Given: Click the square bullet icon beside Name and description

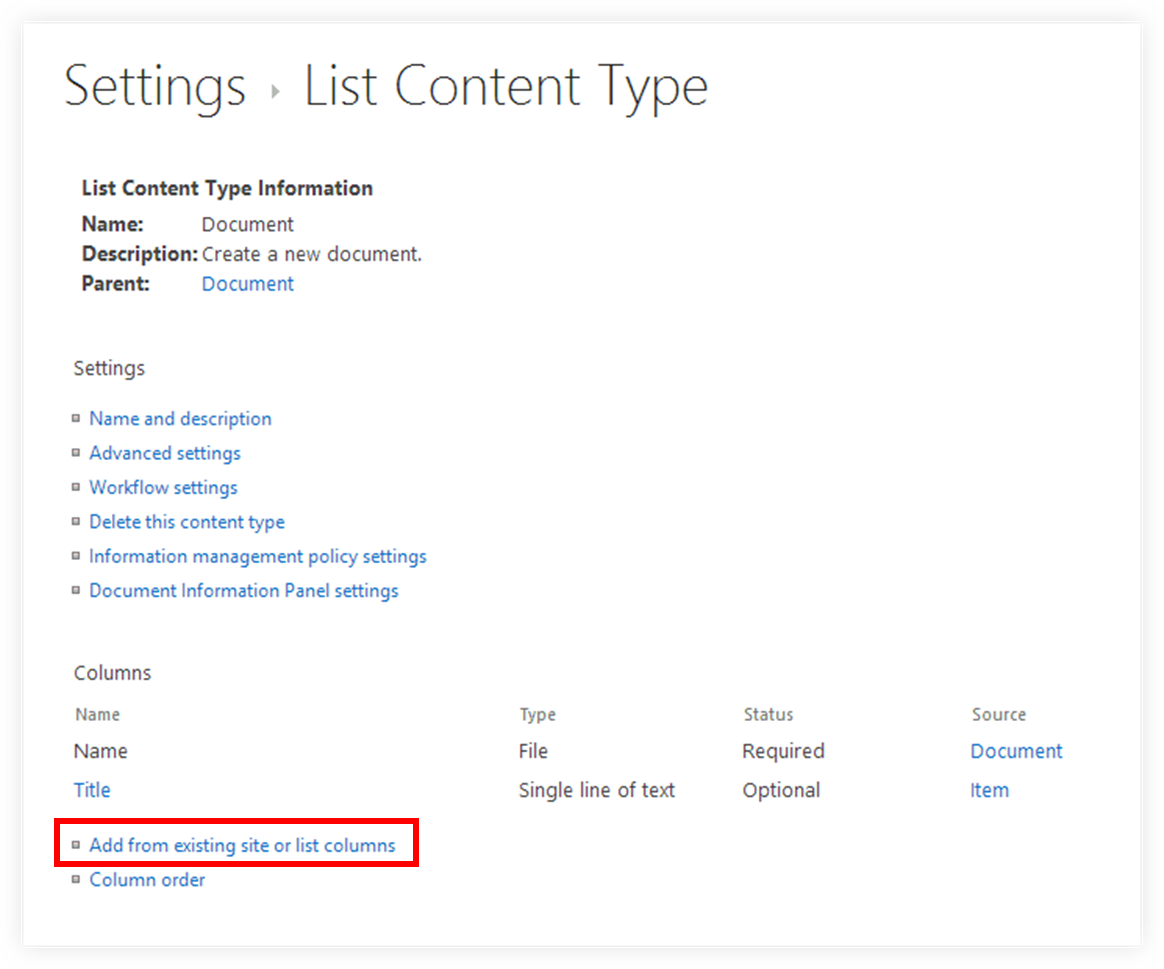Looking at the screenshot, I should coord(77,418).
